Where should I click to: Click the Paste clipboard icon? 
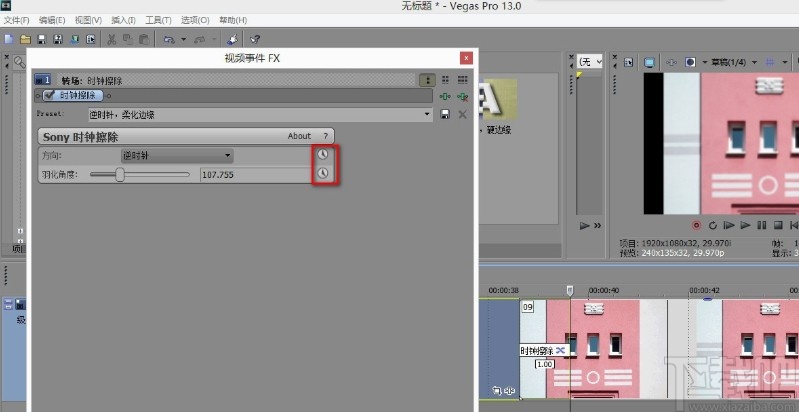point(144,39)
